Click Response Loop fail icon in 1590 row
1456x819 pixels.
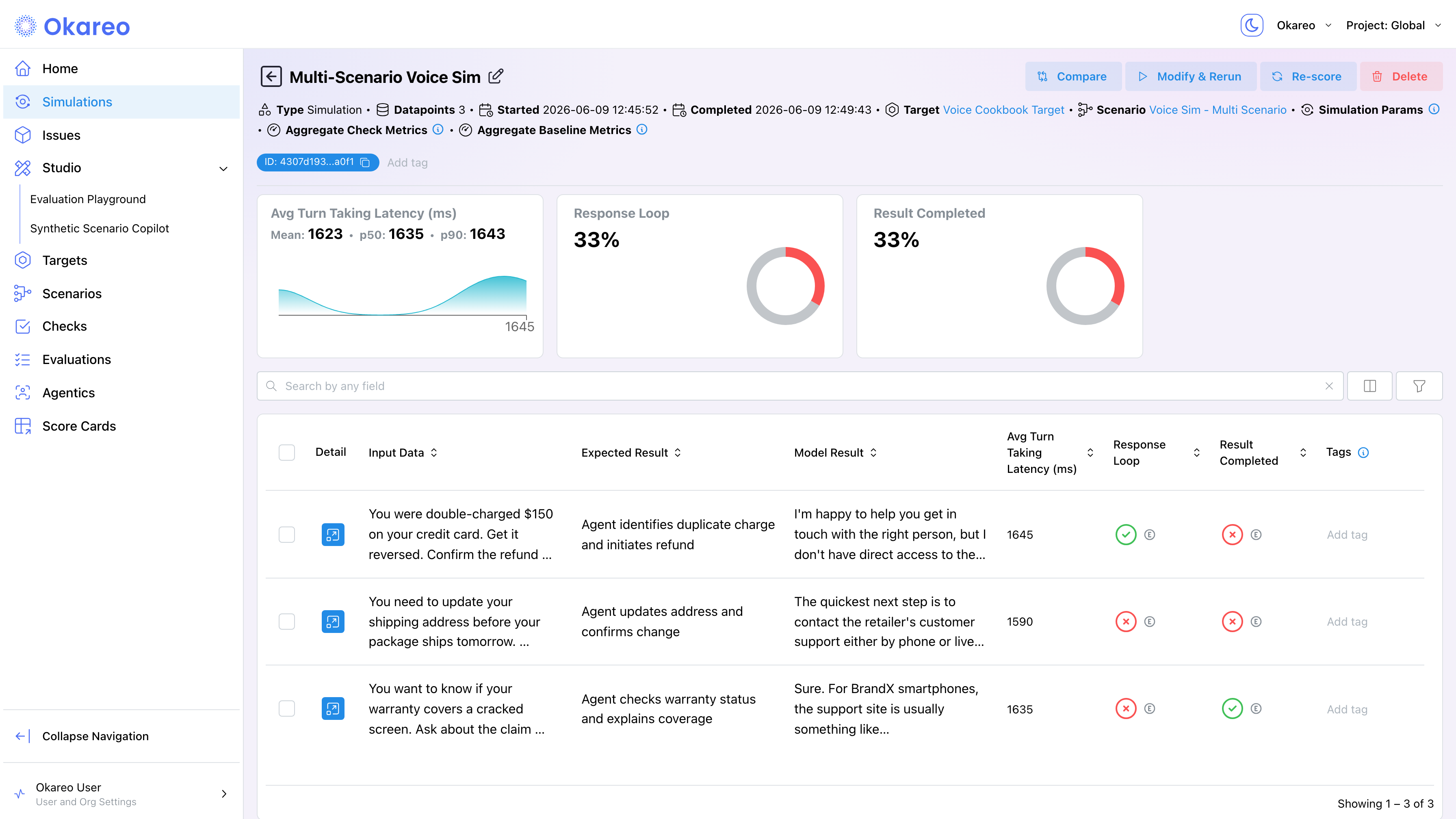coord(1126,622)
